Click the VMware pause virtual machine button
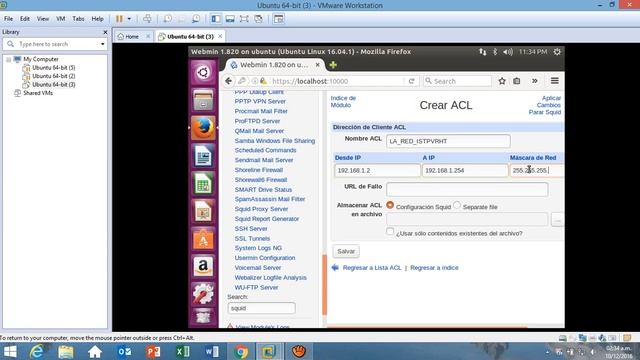This screenshot has height=360, width=640. (x=119, y=19)
